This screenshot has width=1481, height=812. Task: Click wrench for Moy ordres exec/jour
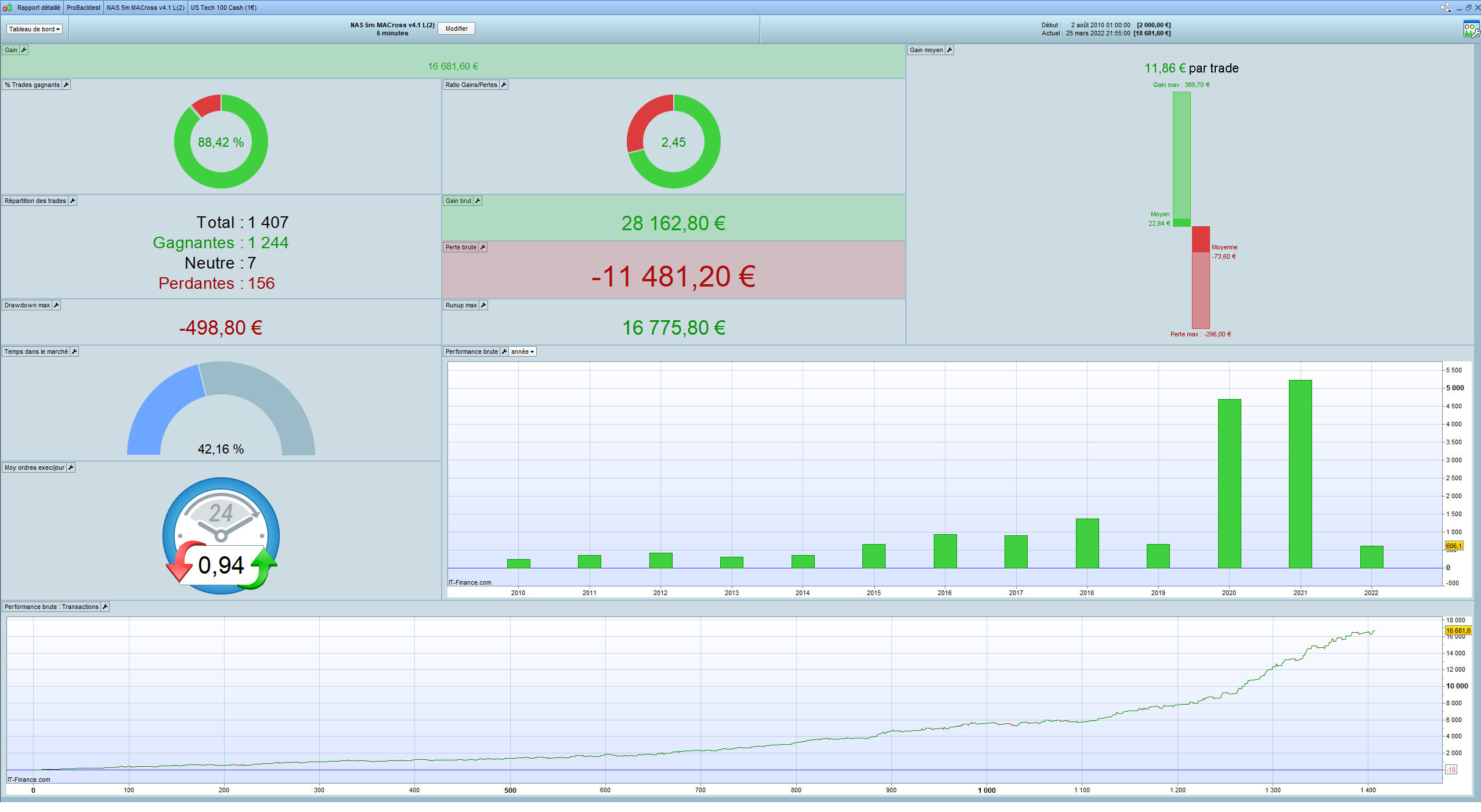point(71,467)
